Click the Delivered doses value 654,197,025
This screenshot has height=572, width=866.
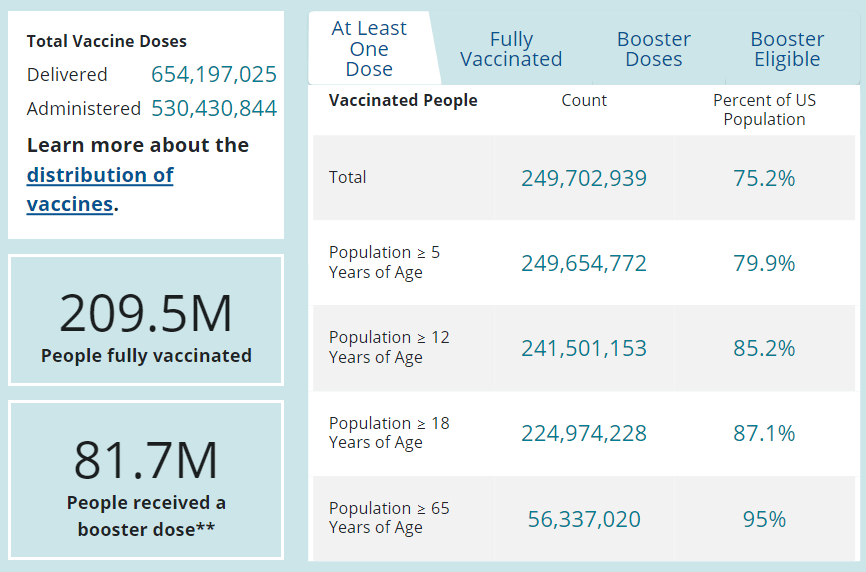click(x=214, y=75)
